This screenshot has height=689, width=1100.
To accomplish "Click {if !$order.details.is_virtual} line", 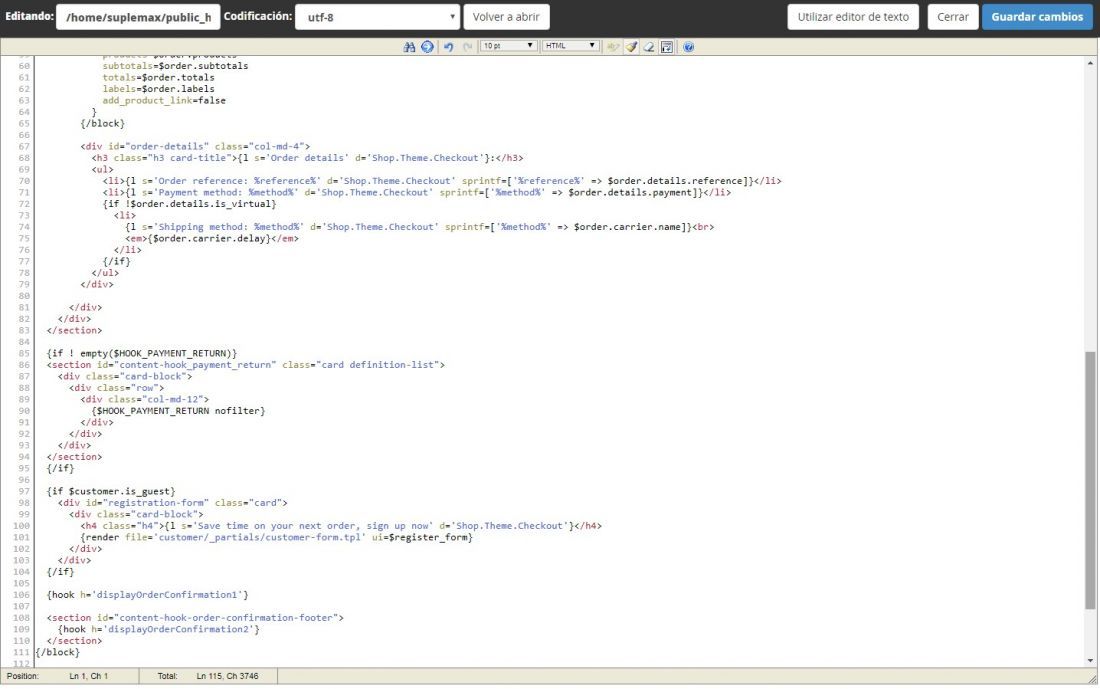I will tap(189, 203).
